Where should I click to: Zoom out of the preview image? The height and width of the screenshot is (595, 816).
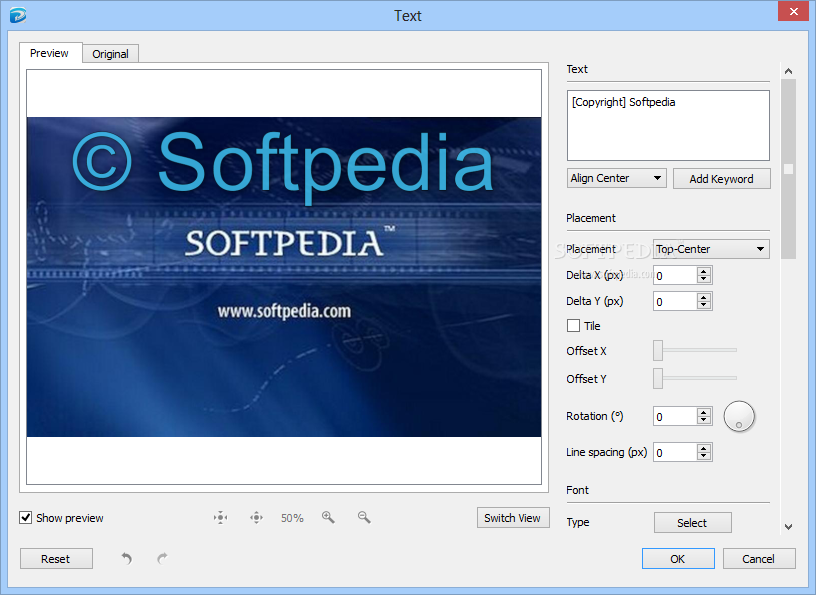pyautogui.click(x=364, y=517)
